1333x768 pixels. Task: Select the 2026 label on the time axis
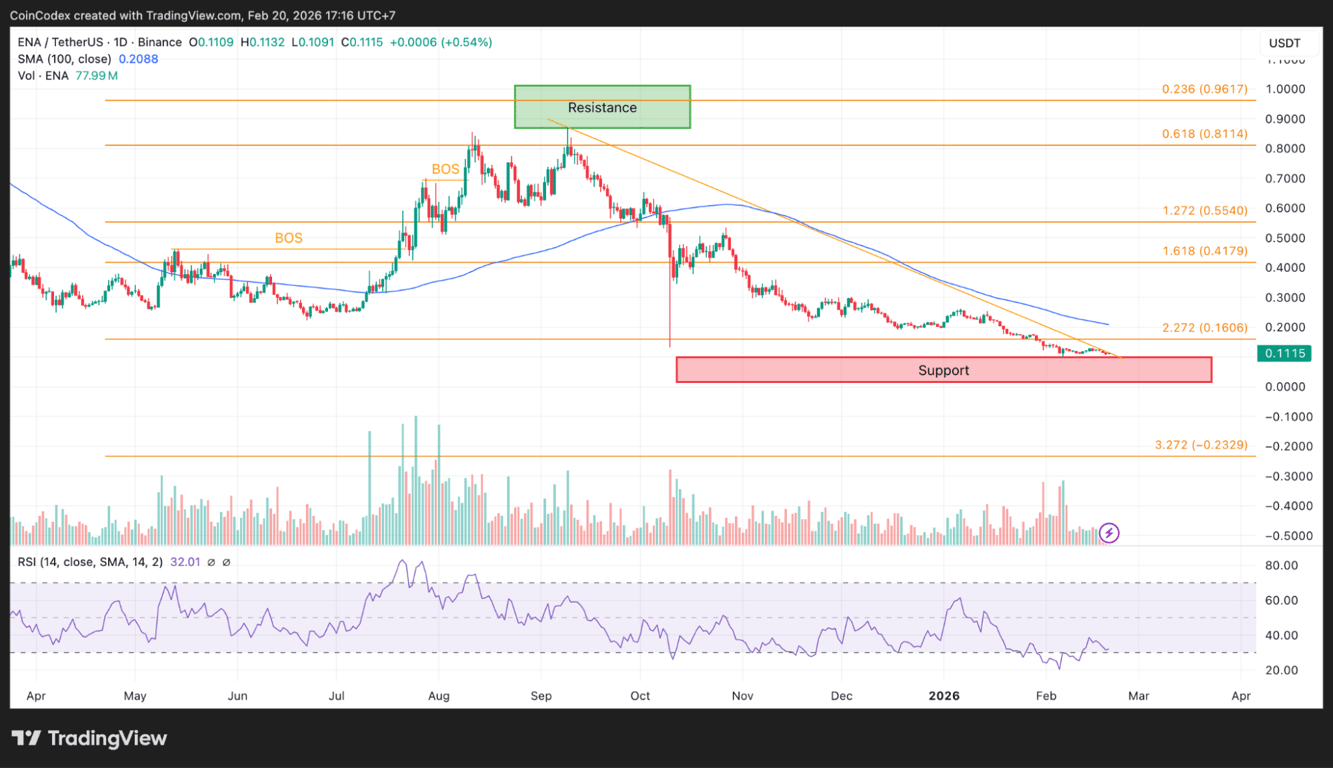coord(944,695)
